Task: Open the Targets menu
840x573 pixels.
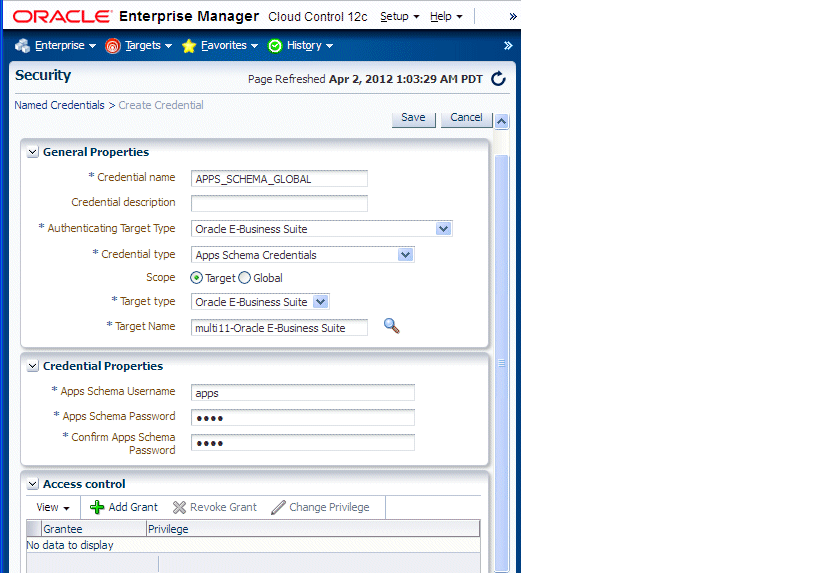Action: [x=148, y=46]
